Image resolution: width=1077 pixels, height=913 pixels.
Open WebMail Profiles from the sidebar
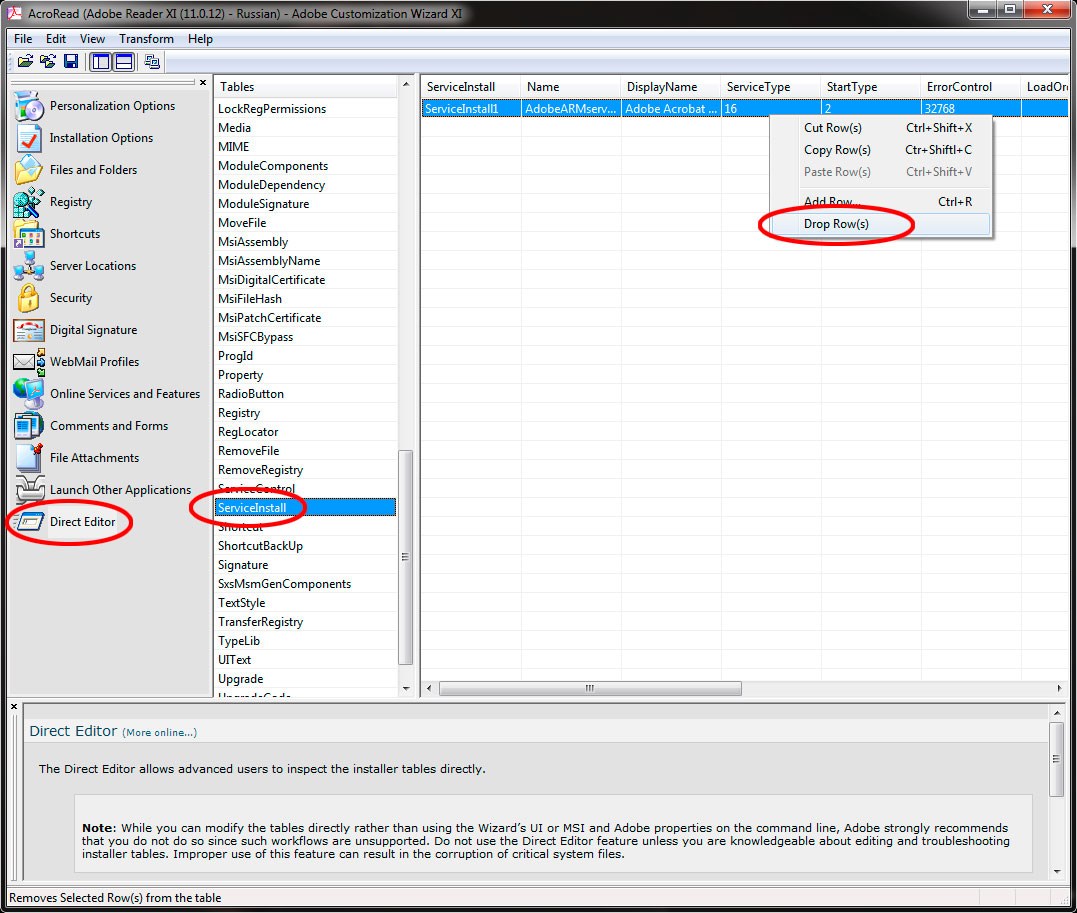94,362
